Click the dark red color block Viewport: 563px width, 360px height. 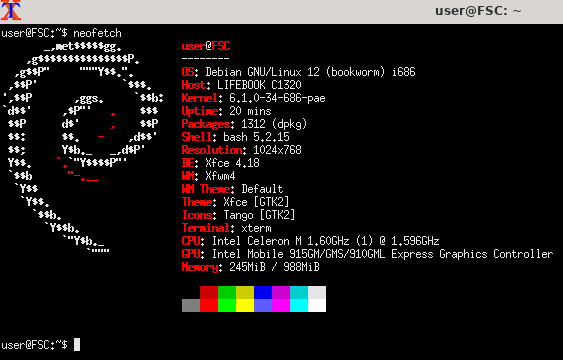[209, 293]
